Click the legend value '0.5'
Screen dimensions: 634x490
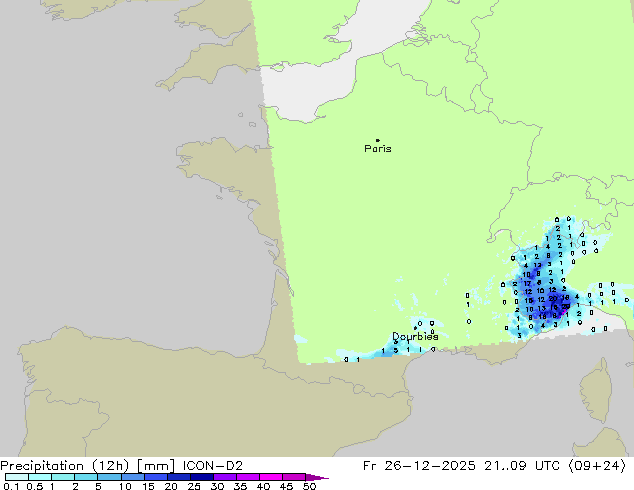pos(35,486)
